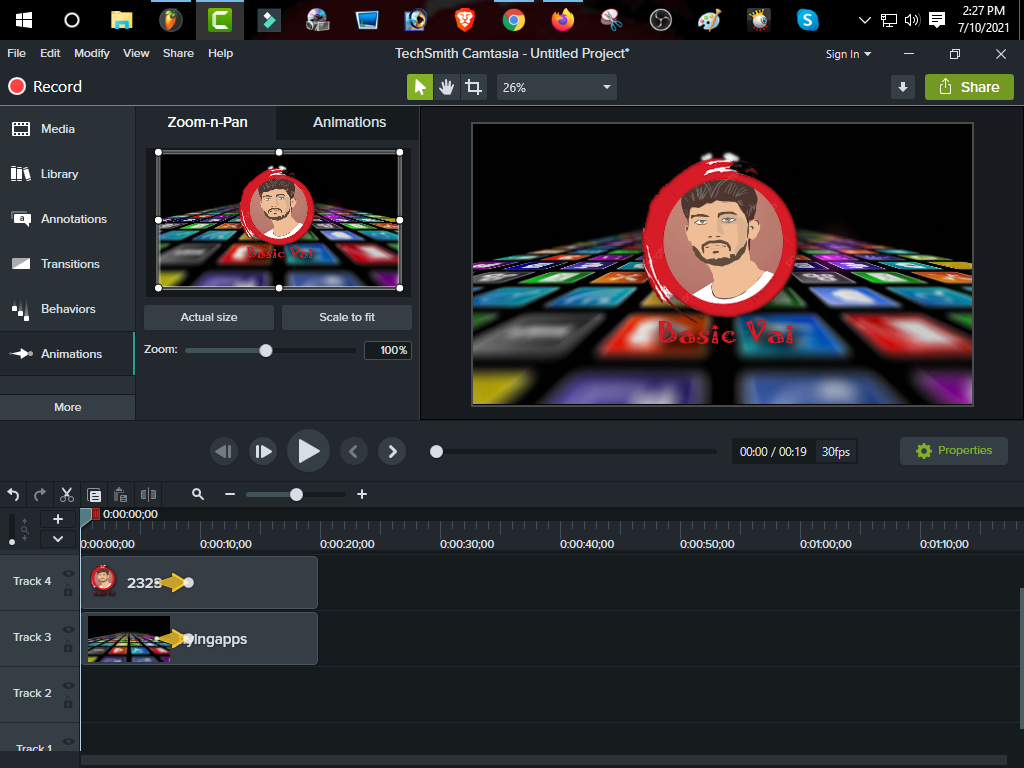The height and width of the screenshot is (768, 1024).
Task: Click the Split clip icon
Action: coord(148,494)
